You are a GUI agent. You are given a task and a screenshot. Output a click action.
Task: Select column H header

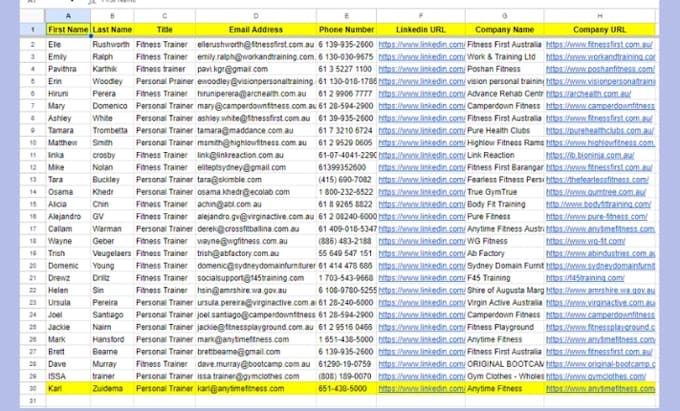coord(600,16)
